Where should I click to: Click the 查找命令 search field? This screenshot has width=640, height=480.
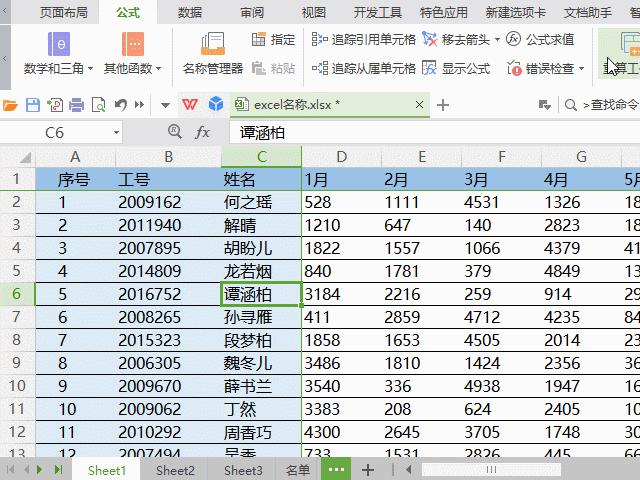pos(611,105)
